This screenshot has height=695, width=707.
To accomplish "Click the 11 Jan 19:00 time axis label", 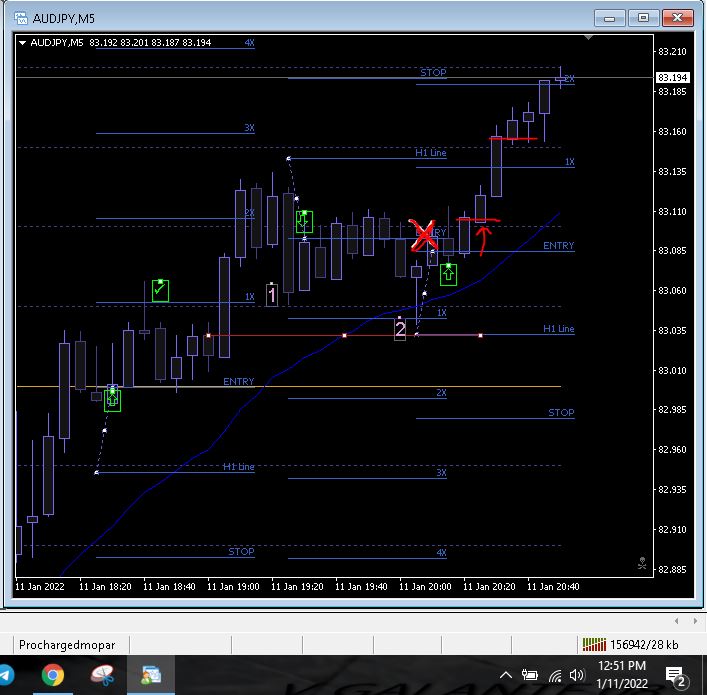I will (233, 587).
